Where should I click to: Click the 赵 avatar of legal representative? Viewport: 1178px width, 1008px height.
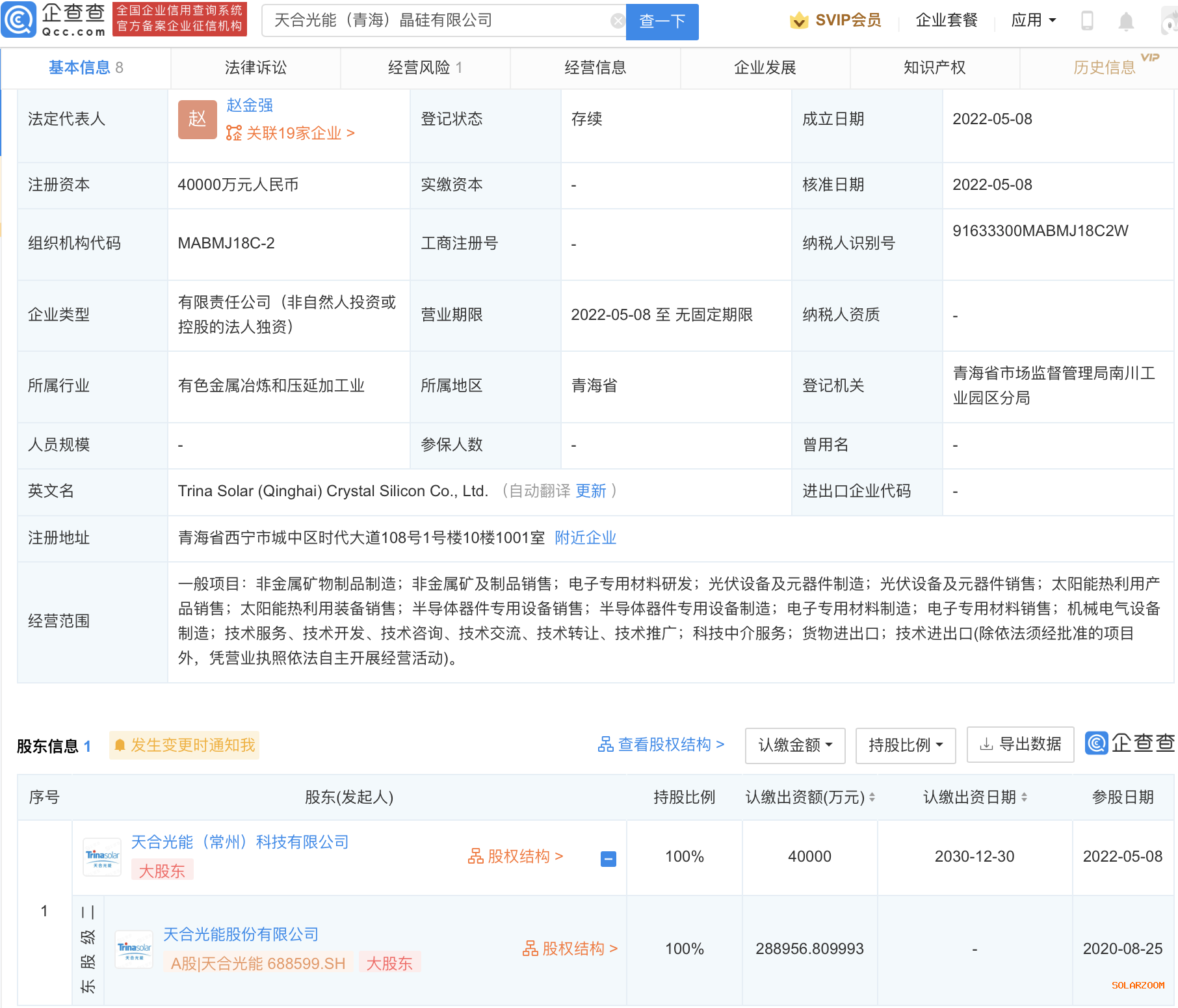click(197, 120)
